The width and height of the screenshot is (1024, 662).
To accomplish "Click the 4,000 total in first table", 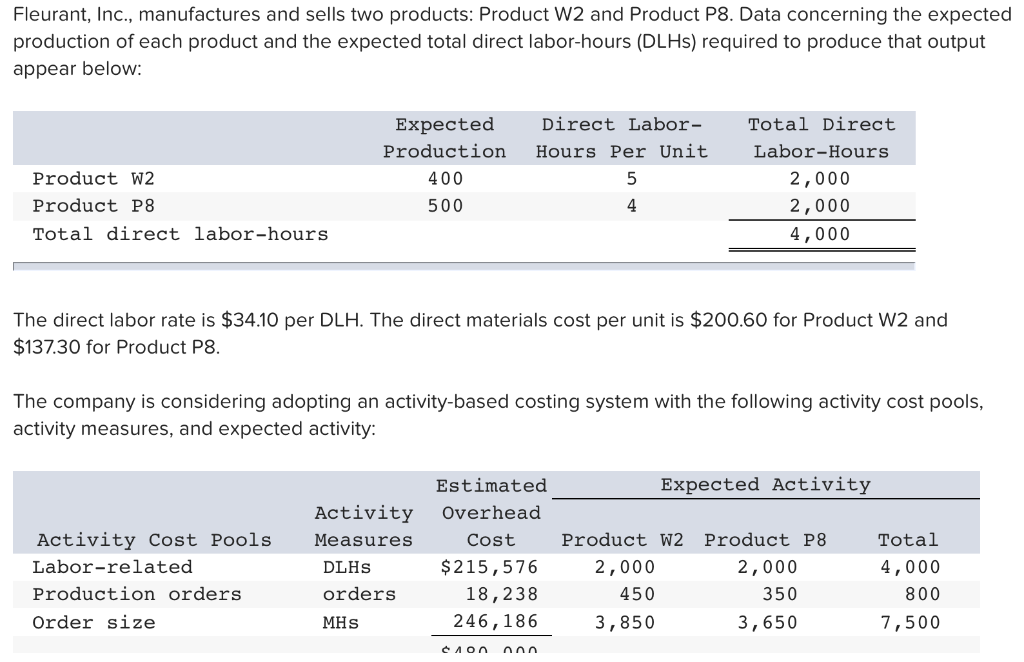I will pyautogui.click(x=820, y=234).
